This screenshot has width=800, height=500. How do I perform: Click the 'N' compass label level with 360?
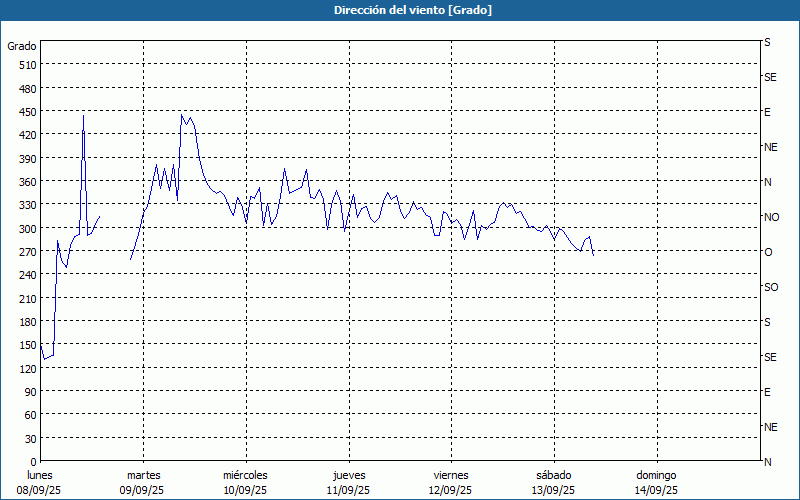[767, 182]
